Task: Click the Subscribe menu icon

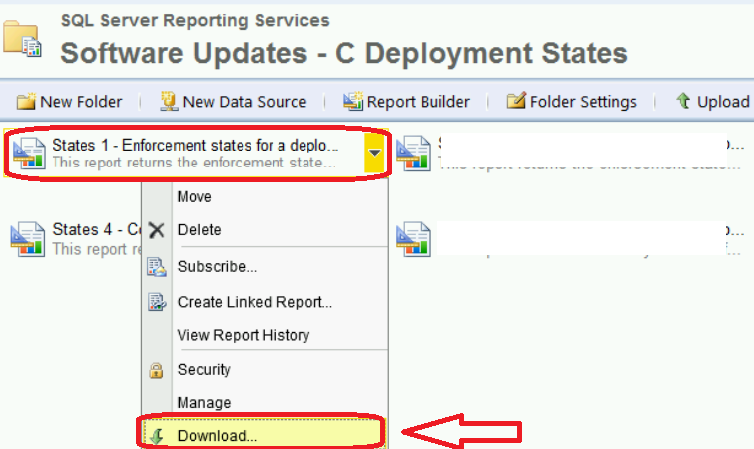Action: (x=157, y=267)
